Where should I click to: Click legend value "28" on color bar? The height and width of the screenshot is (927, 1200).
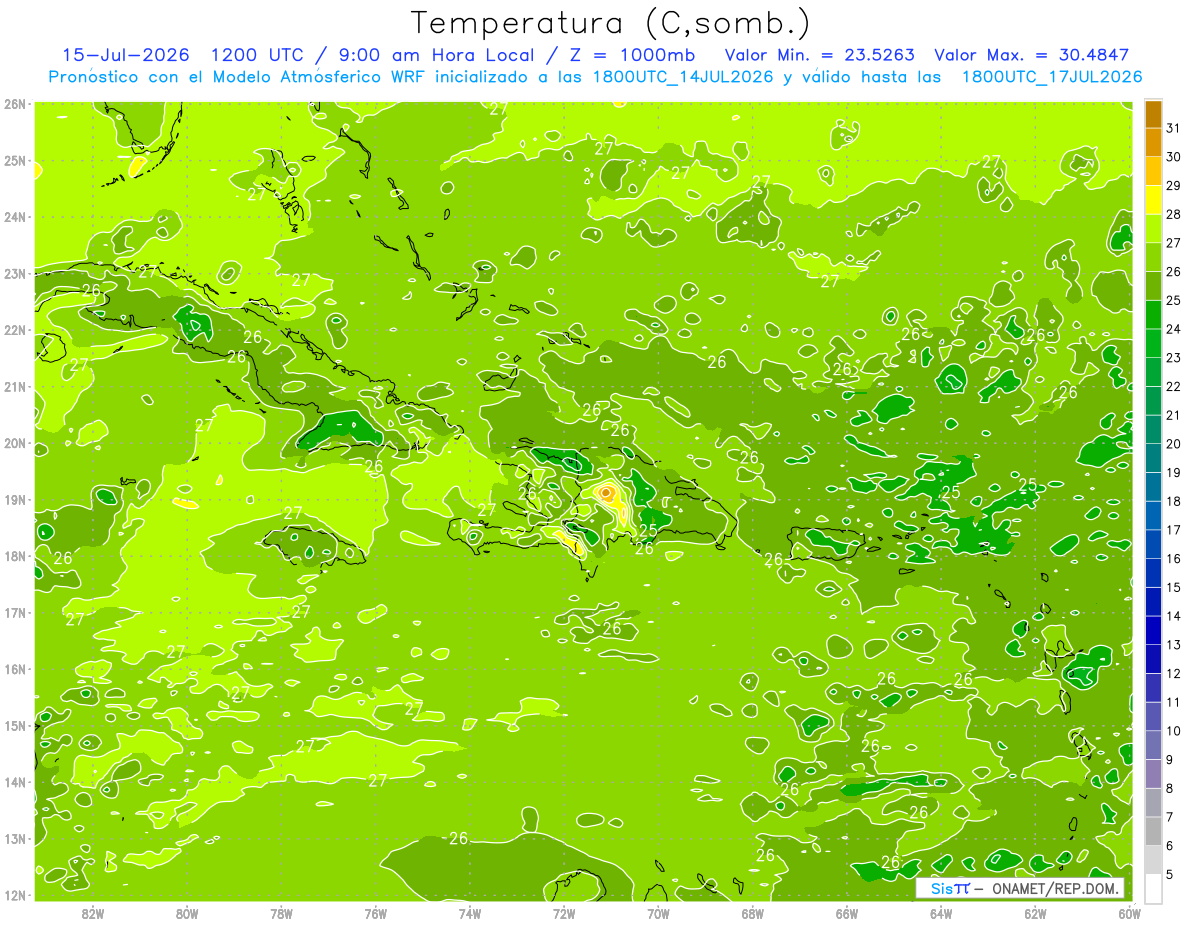(x=1173, y=214)
